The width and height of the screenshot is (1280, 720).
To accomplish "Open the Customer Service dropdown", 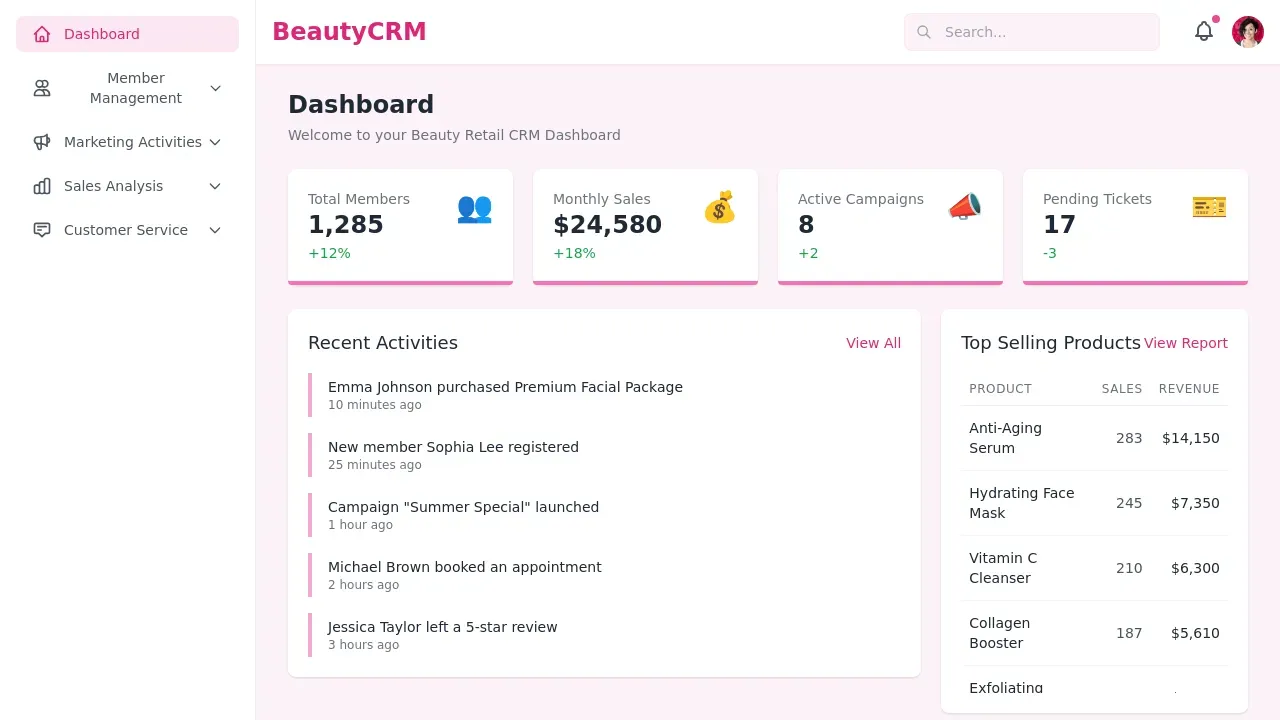I will click(215, 230).
